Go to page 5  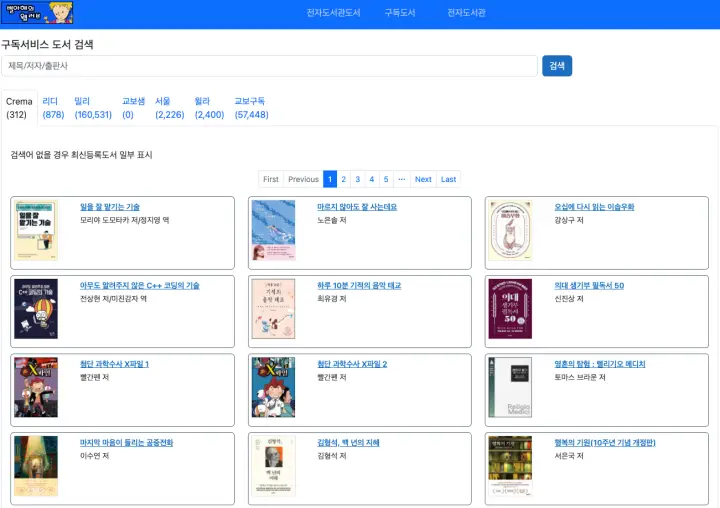(386, 179)
